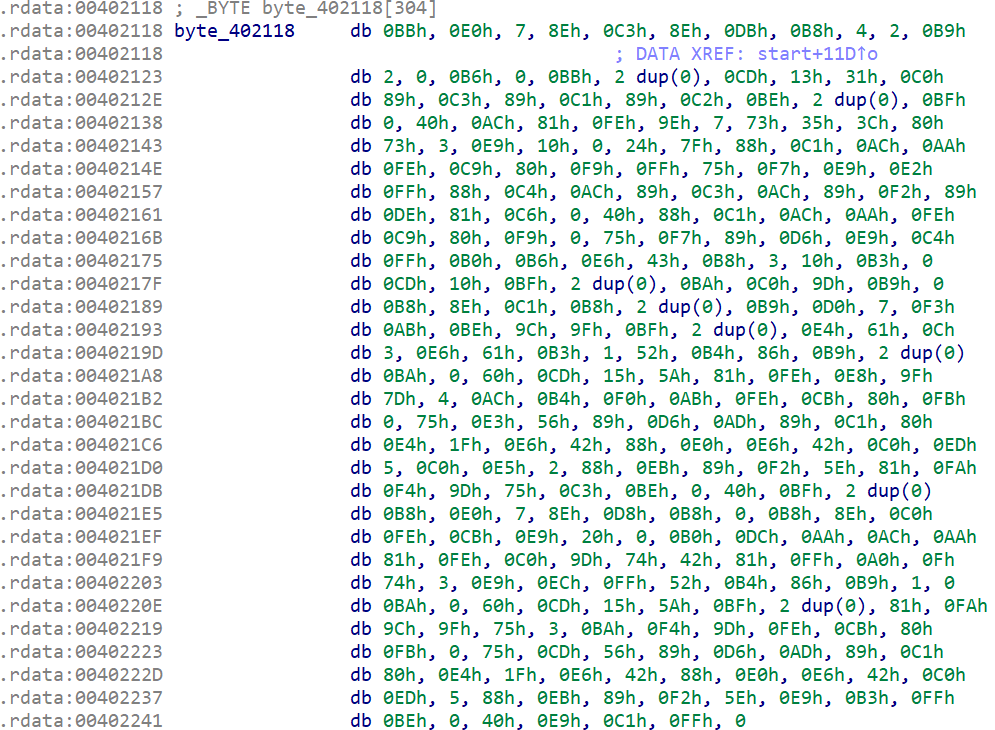The image size is (995, 730).
Task: Click address .rdata:0040212E
Action: (x=81, y=100)
